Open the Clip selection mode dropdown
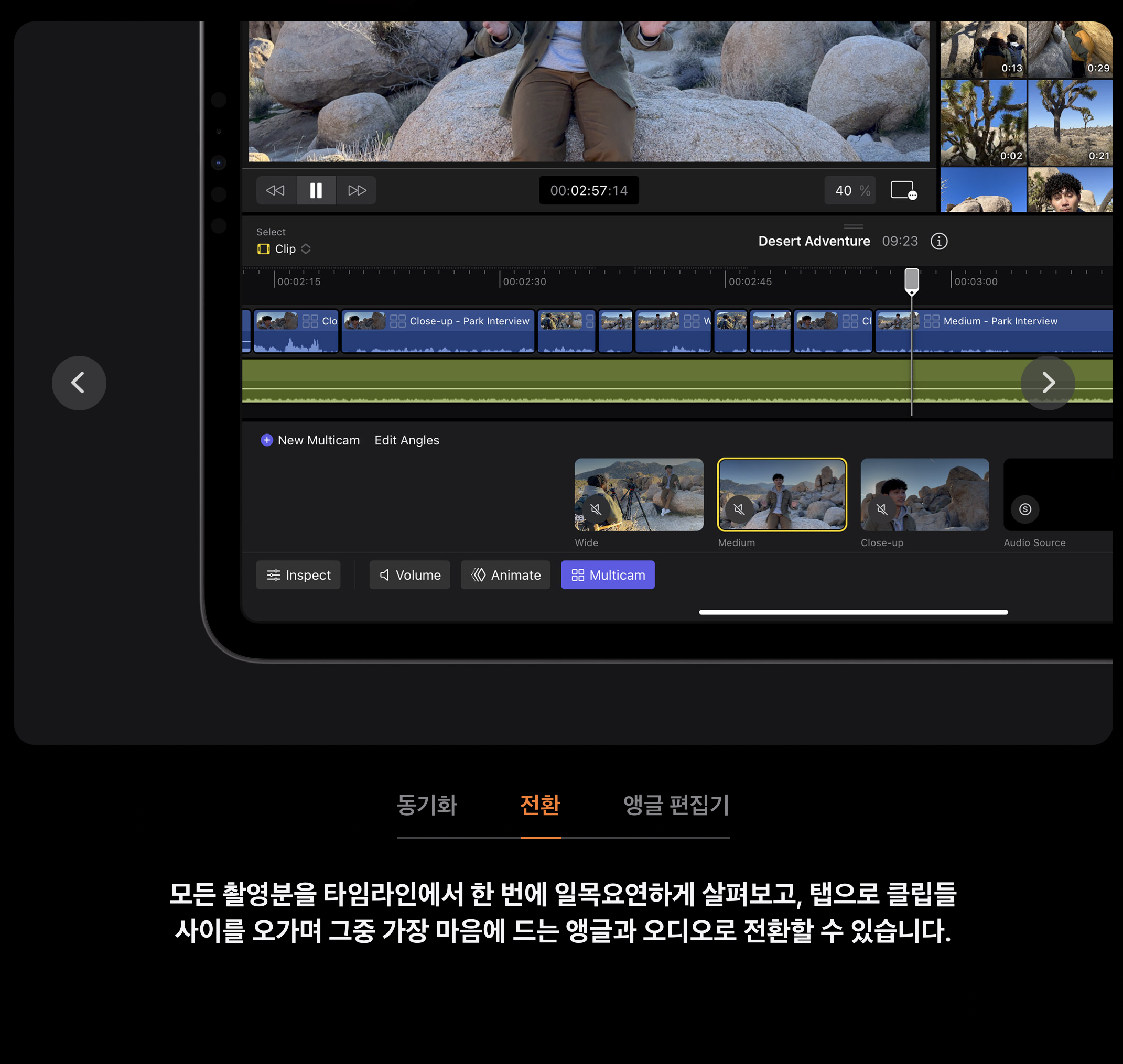This screenshot has width=1123, height=1064. coord(284,249)
